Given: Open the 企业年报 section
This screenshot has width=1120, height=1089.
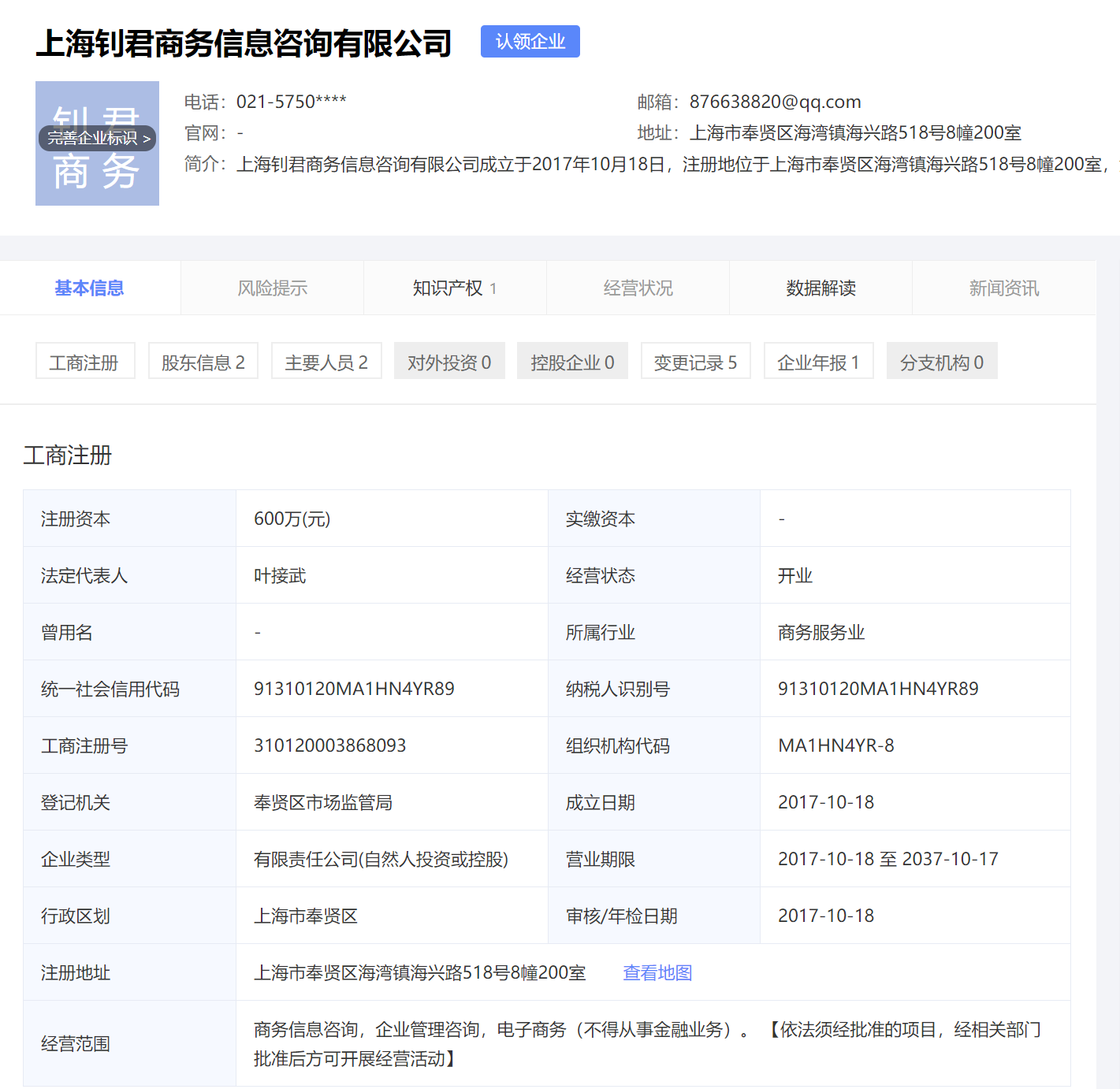Looking at the screenshot, I should pos(818,361).
